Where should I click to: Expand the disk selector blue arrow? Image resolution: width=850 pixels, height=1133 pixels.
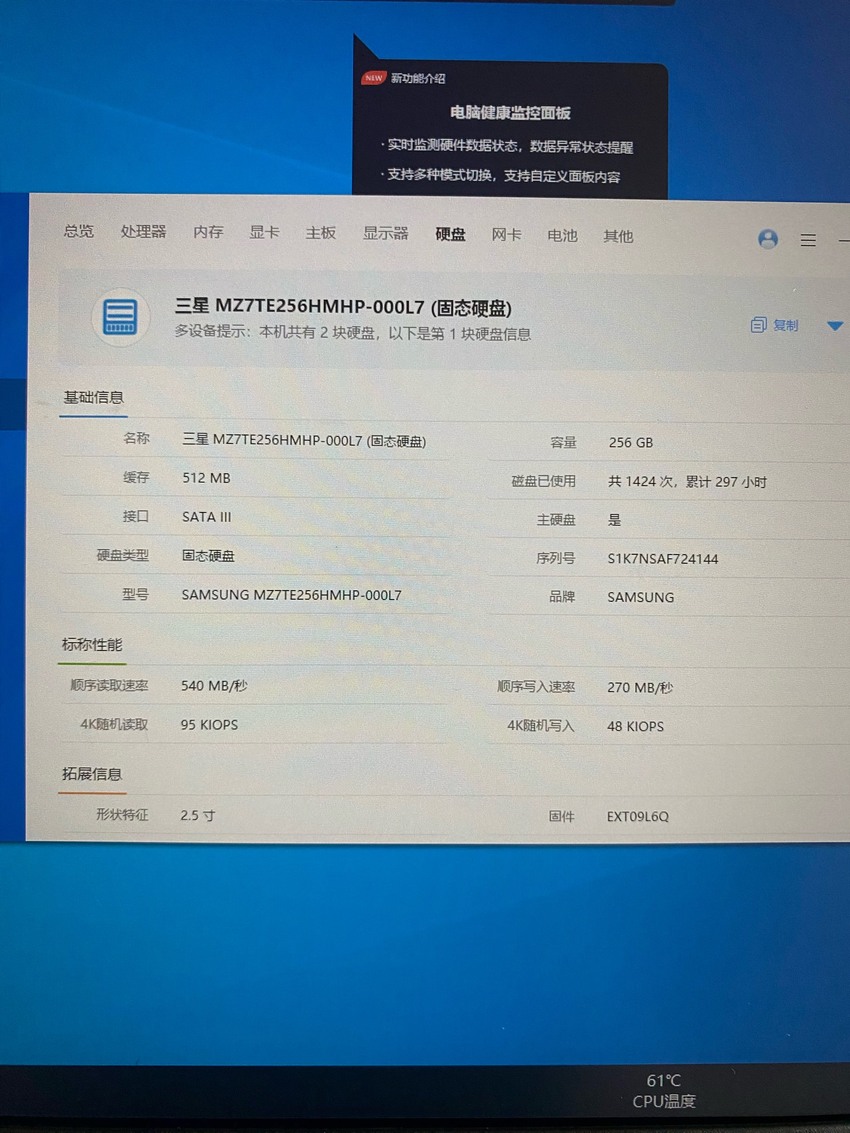click(x=835, y=326)
